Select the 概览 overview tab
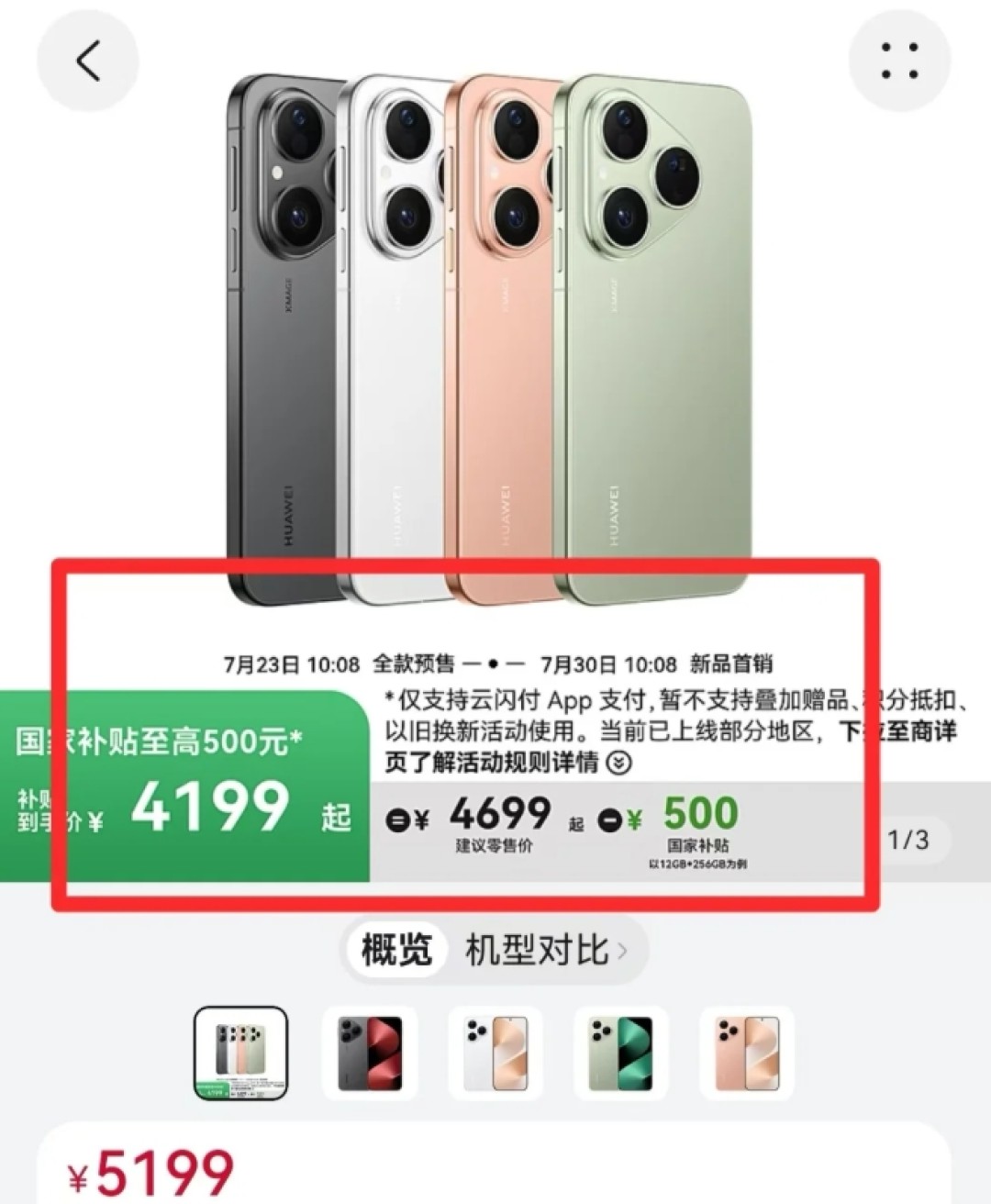The image size is (991, 1204). 396,950
